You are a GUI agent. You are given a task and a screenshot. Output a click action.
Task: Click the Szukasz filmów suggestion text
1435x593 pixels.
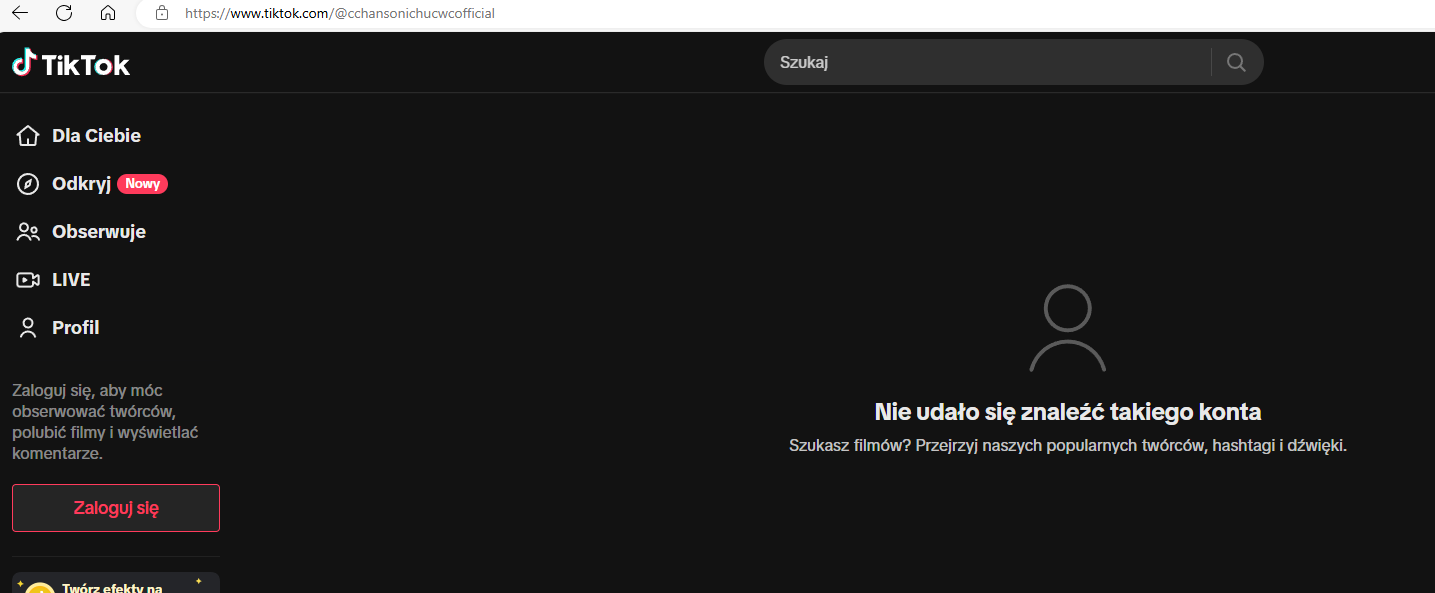click(1068, 446)
